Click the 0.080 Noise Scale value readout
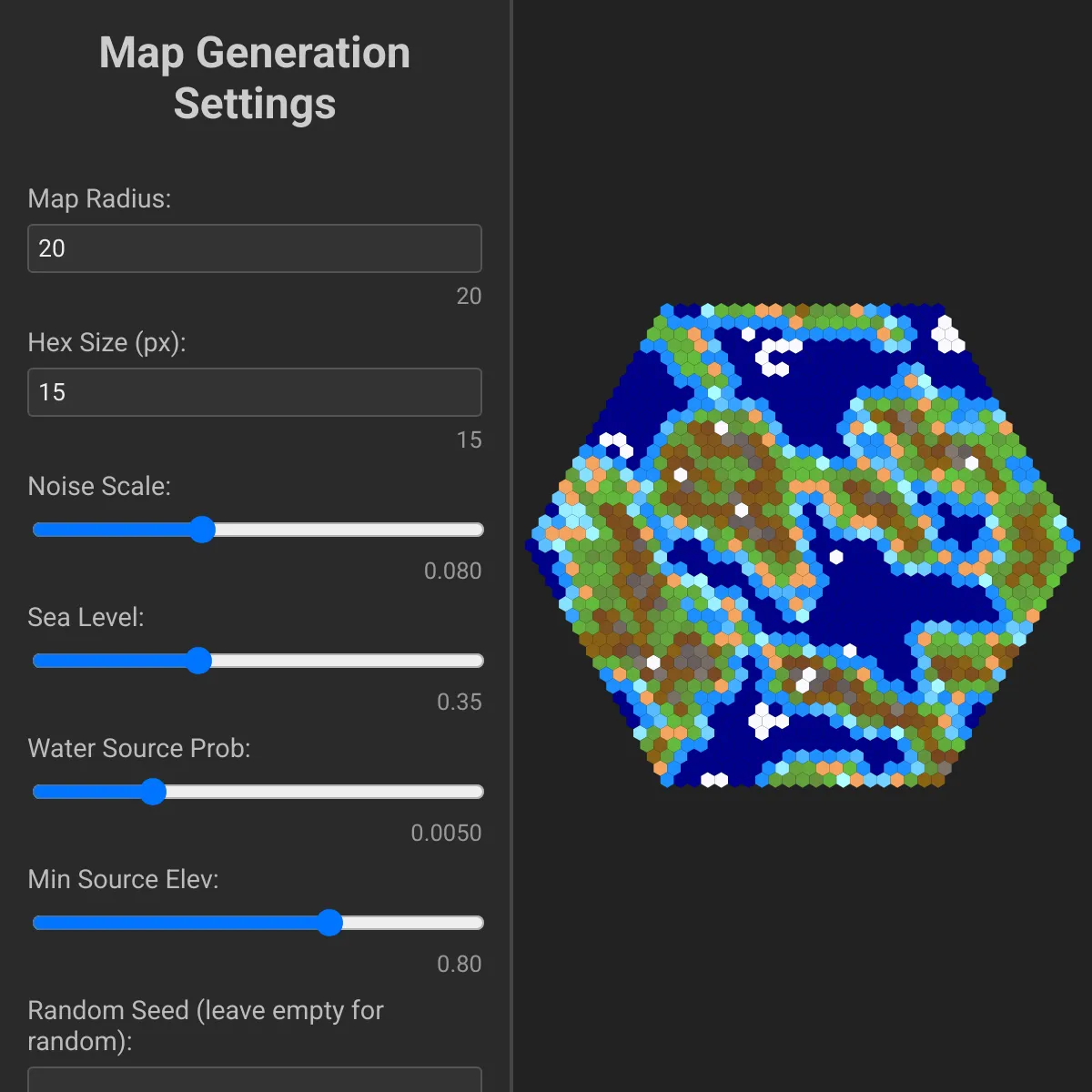 pyautogui.click(x=452, y=571)
